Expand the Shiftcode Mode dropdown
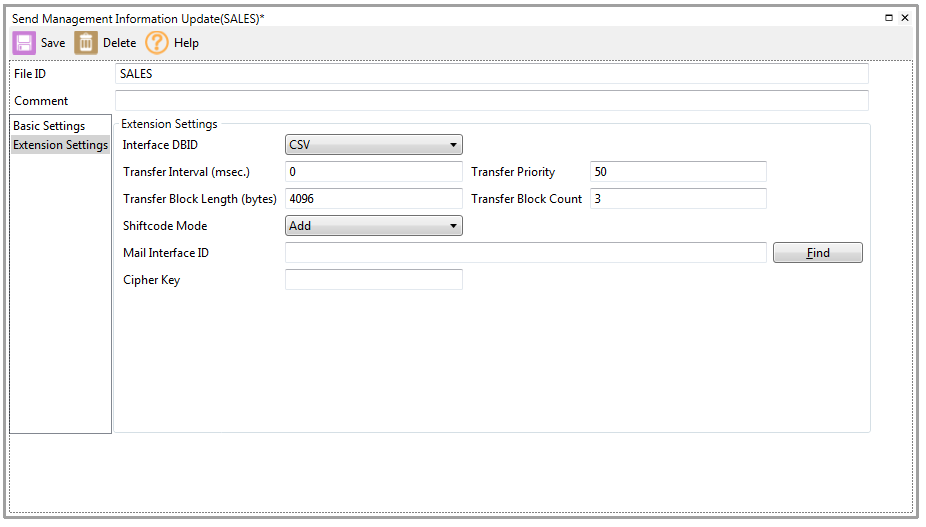The image size is (926, 527). (373, 226)
